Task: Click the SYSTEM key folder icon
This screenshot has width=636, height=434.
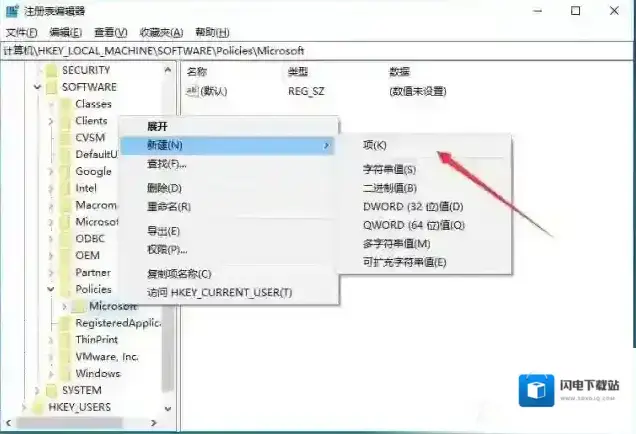Action: (50, 390)
